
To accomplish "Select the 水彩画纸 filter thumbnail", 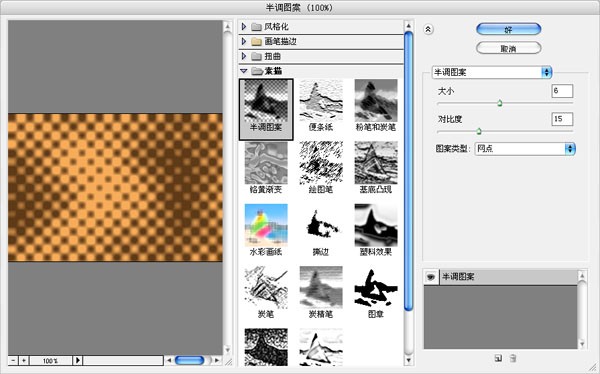I will [266, 230].
